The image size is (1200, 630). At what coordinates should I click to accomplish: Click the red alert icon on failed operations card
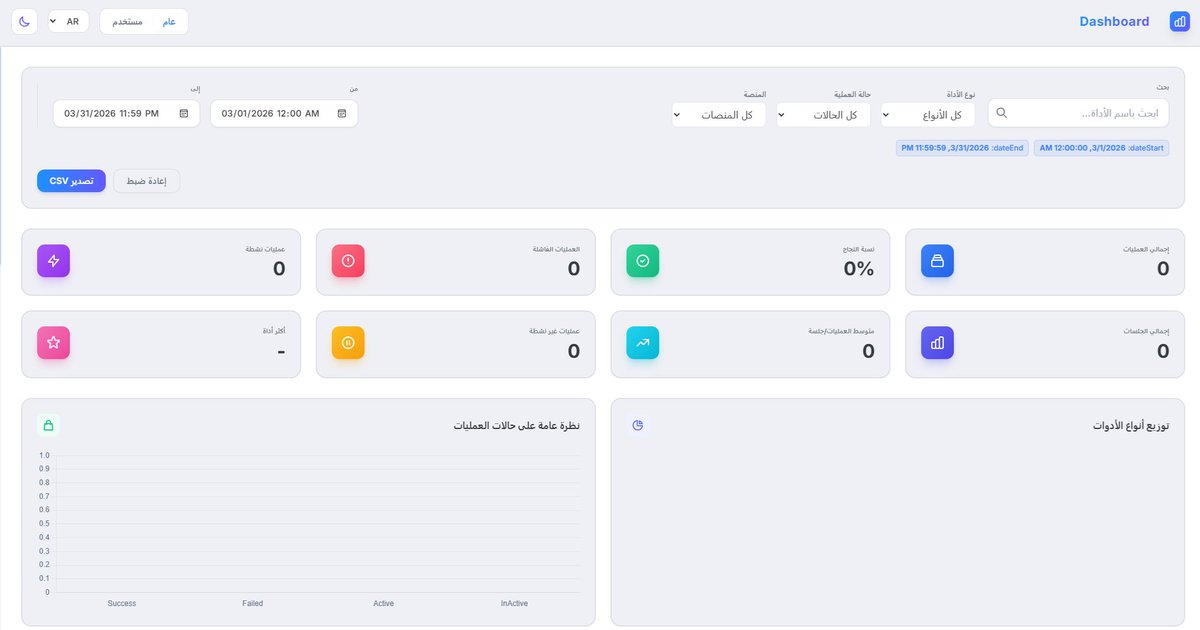click(347, 260)
